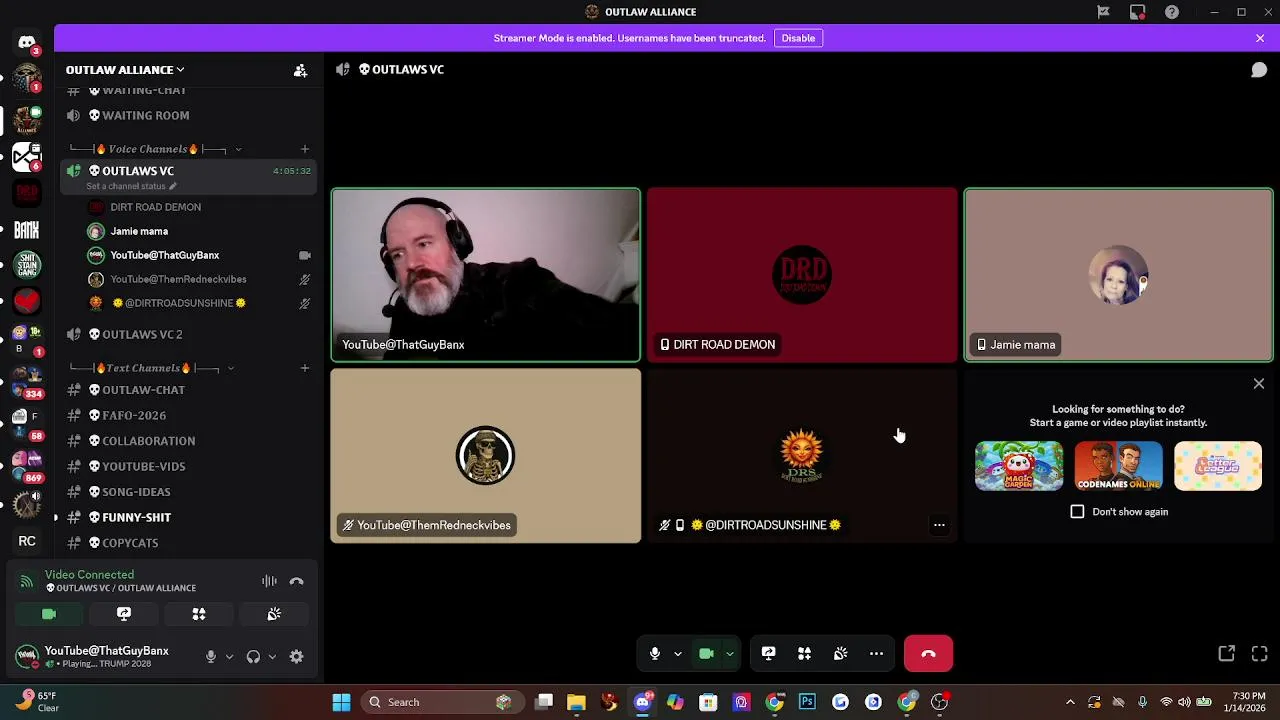Open RC server icon in server list
The width and height of the screenshot is (1280, 720).
pos(27,541)
